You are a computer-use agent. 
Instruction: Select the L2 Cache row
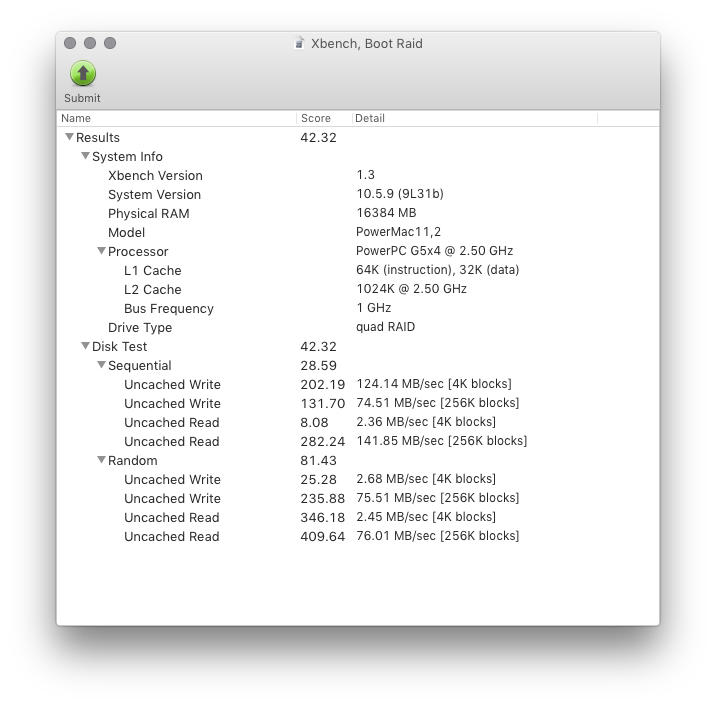tap(358, 290)
